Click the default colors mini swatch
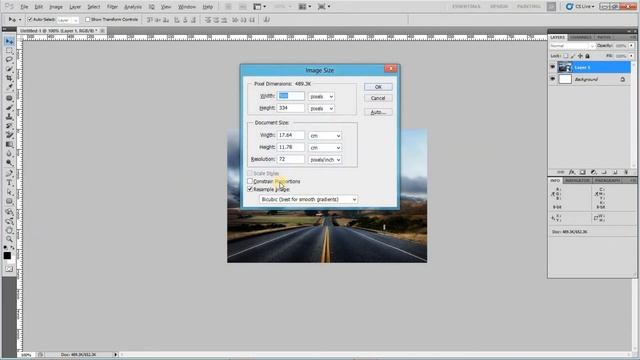Screen dimensions: 640x360 click(5, 248)
